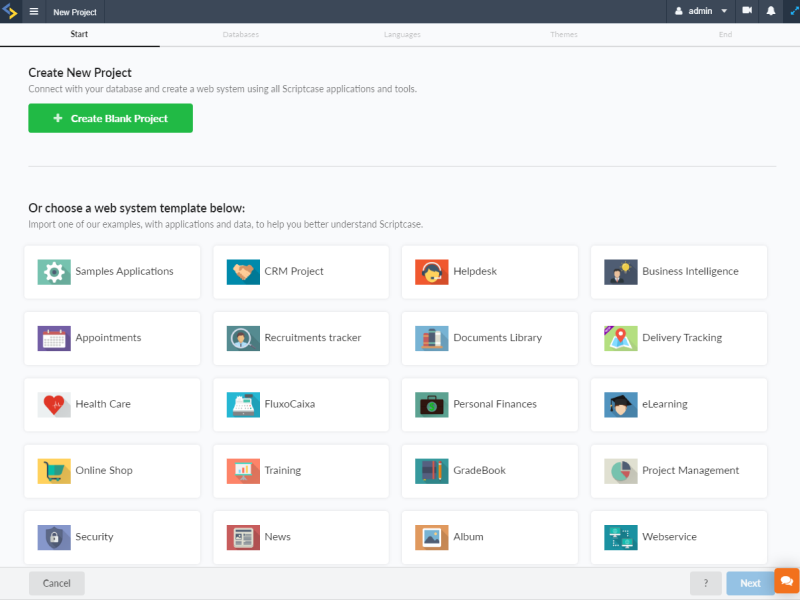Open the Security template card
The image size is (800, 600).
pos(111,537)
